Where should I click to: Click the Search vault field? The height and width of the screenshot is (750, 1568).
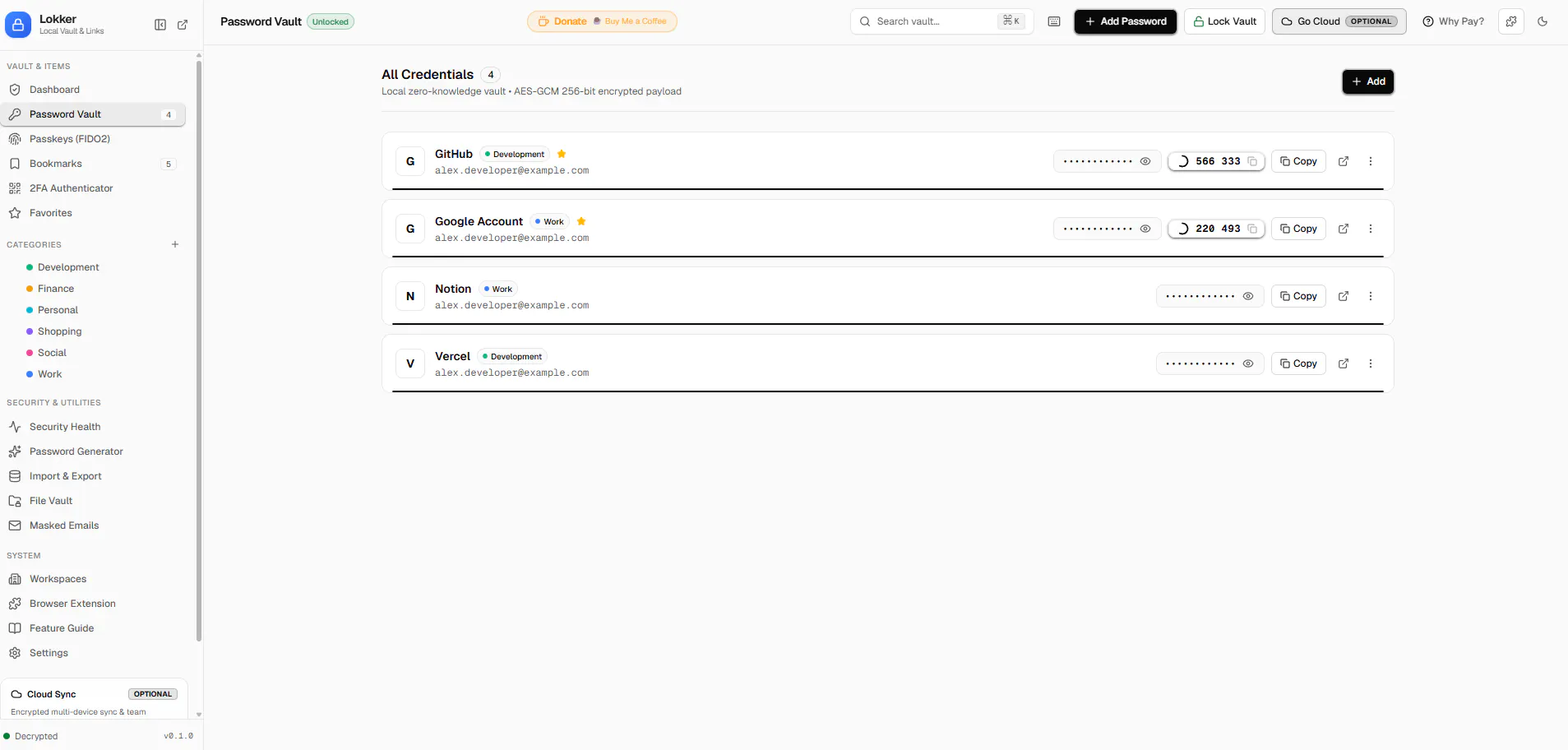[942, 21]
